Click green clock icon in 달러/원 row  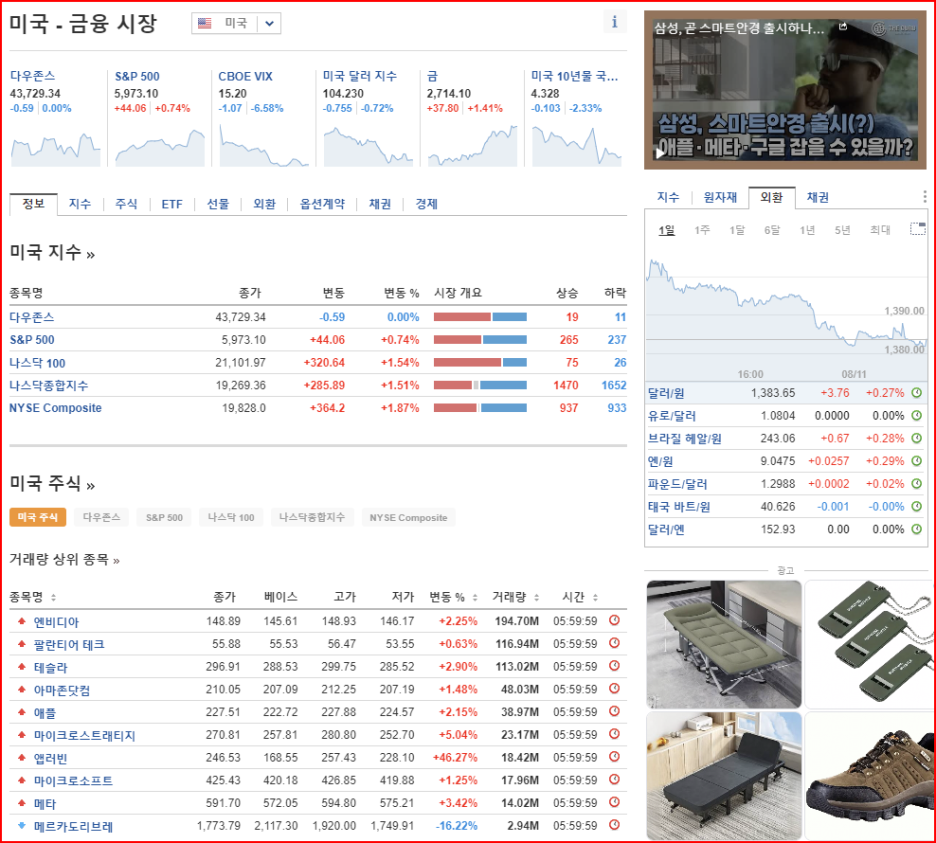(917, 392)
